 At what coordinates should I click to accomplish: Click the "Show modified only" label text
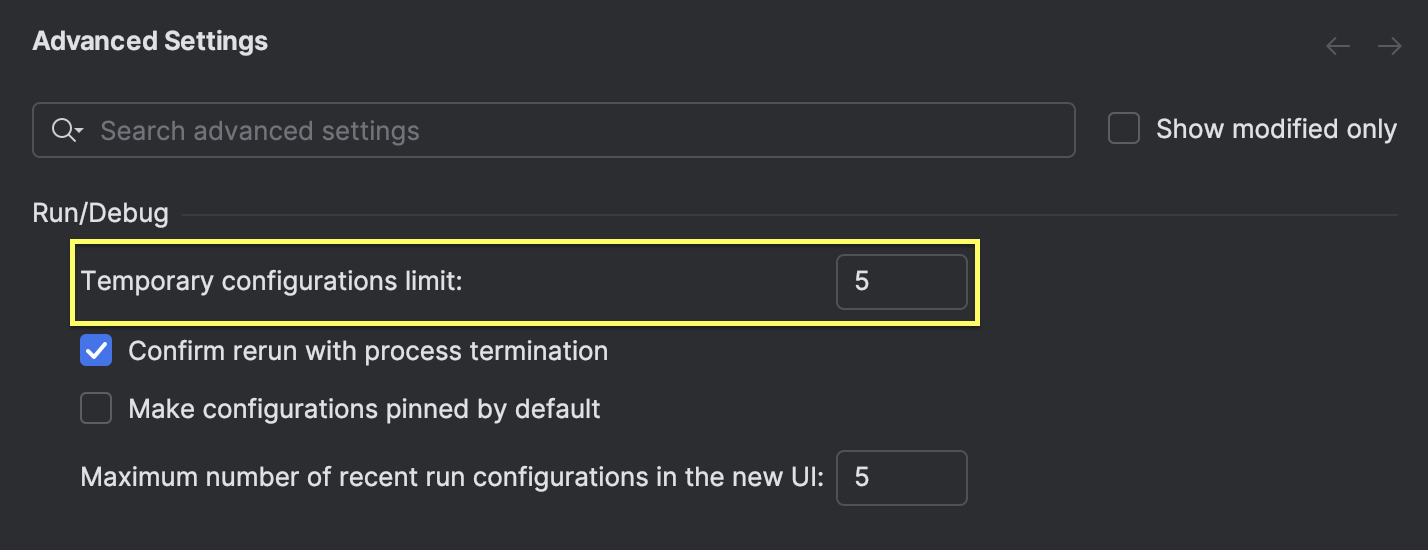1276,129
